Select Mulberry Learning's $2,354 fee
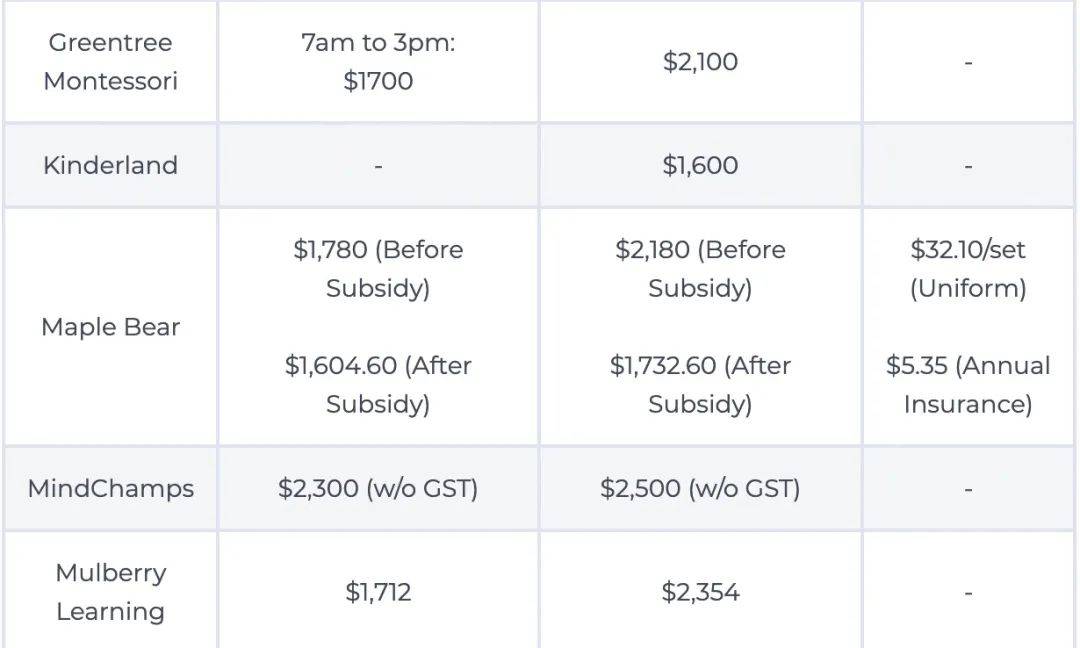The height and width of the screenshot is (648, 1080). [700, 592]
